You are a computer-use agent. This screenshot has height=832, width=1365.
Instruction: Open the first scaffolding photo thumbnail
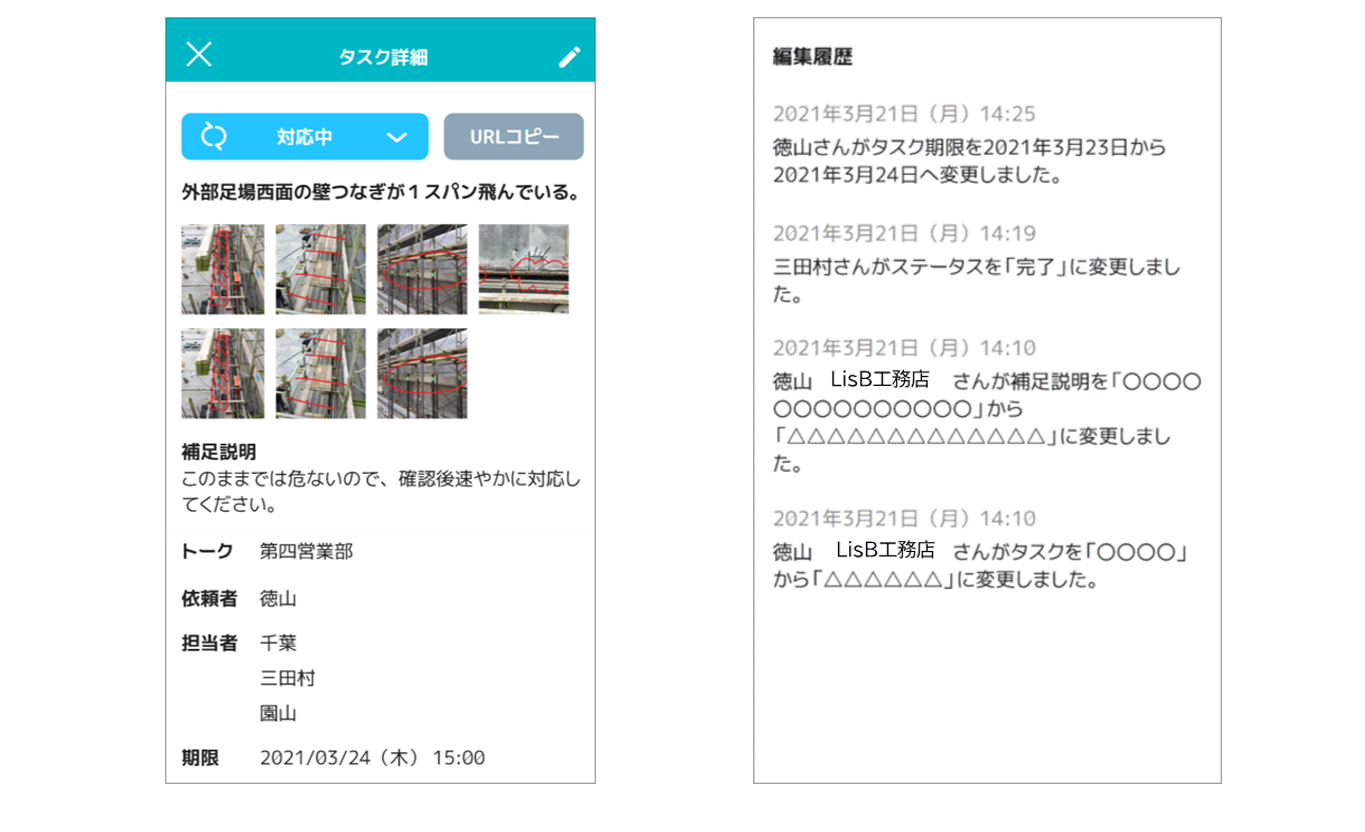[x=222, y=270]
